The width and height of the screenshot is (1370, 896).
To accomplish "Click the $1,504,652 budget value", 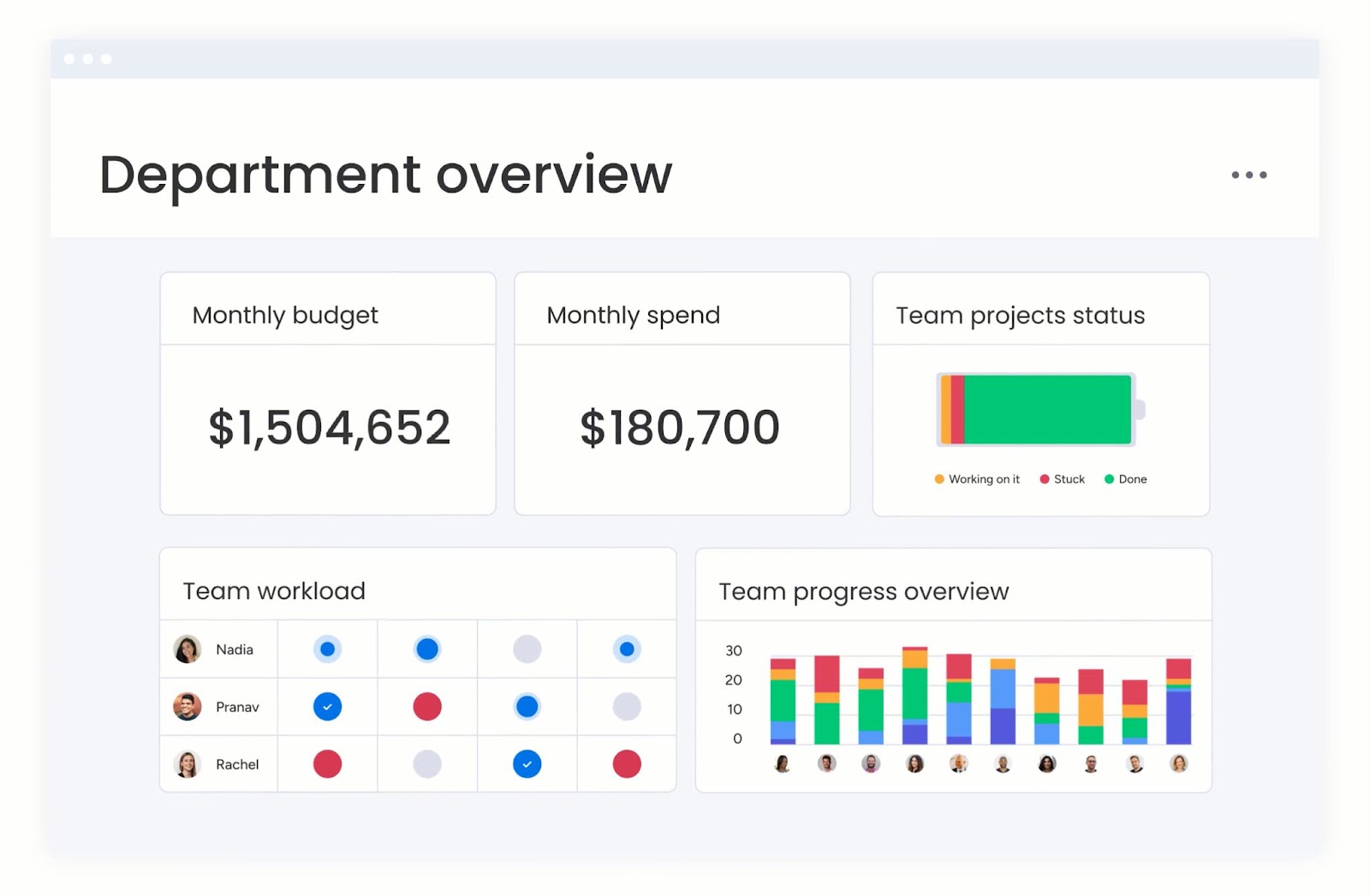I will tap(330, 428).
